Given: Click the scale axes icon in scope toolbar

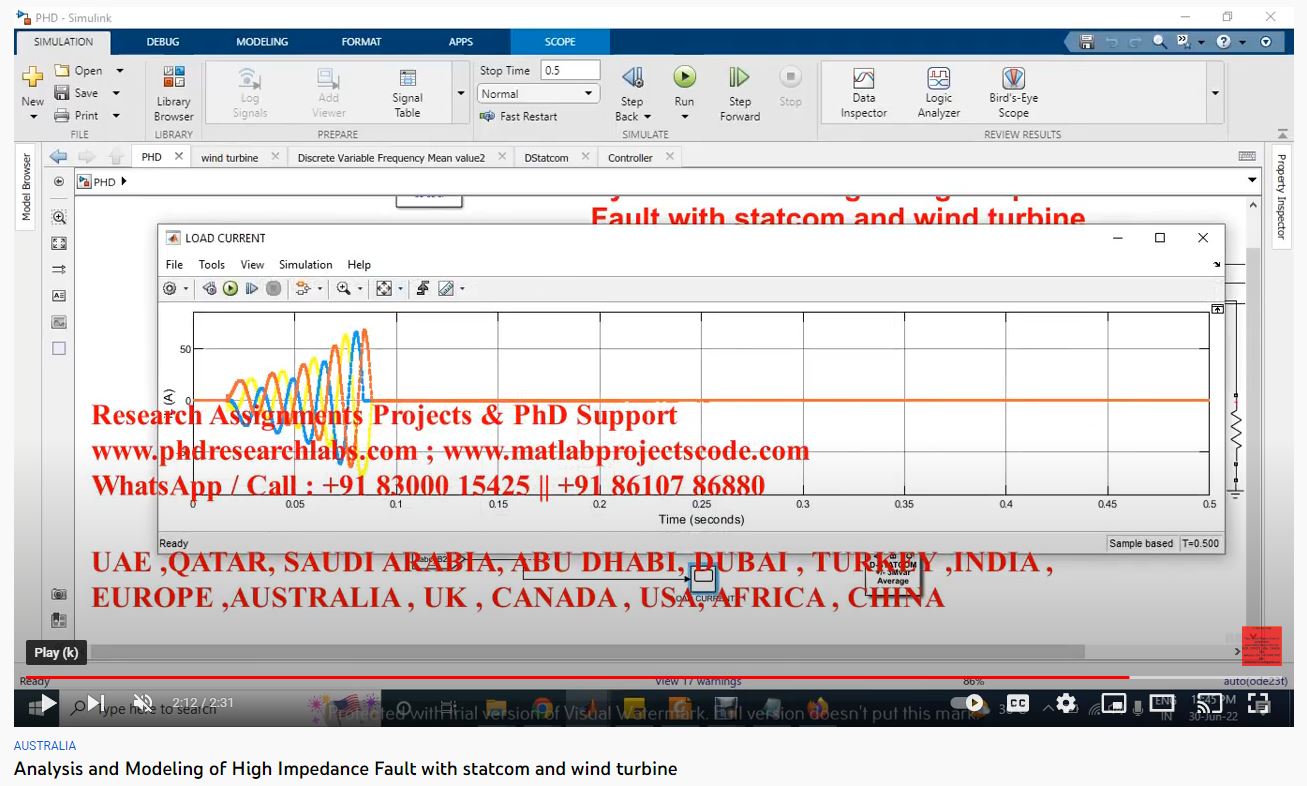Looking at the screenshot, I should point(383,288).
